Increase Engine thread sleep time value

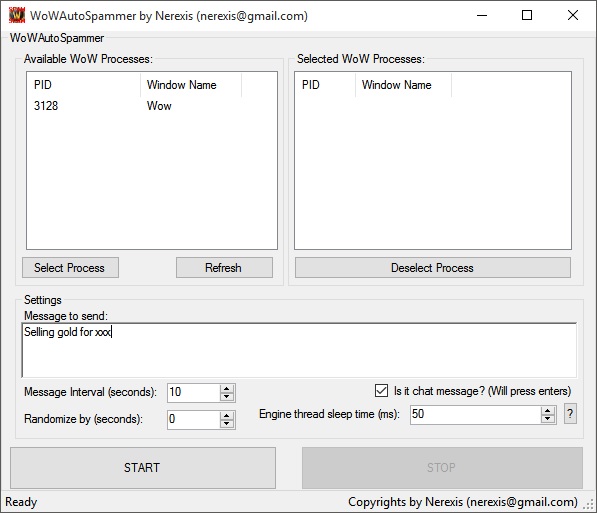coord(548,411)
